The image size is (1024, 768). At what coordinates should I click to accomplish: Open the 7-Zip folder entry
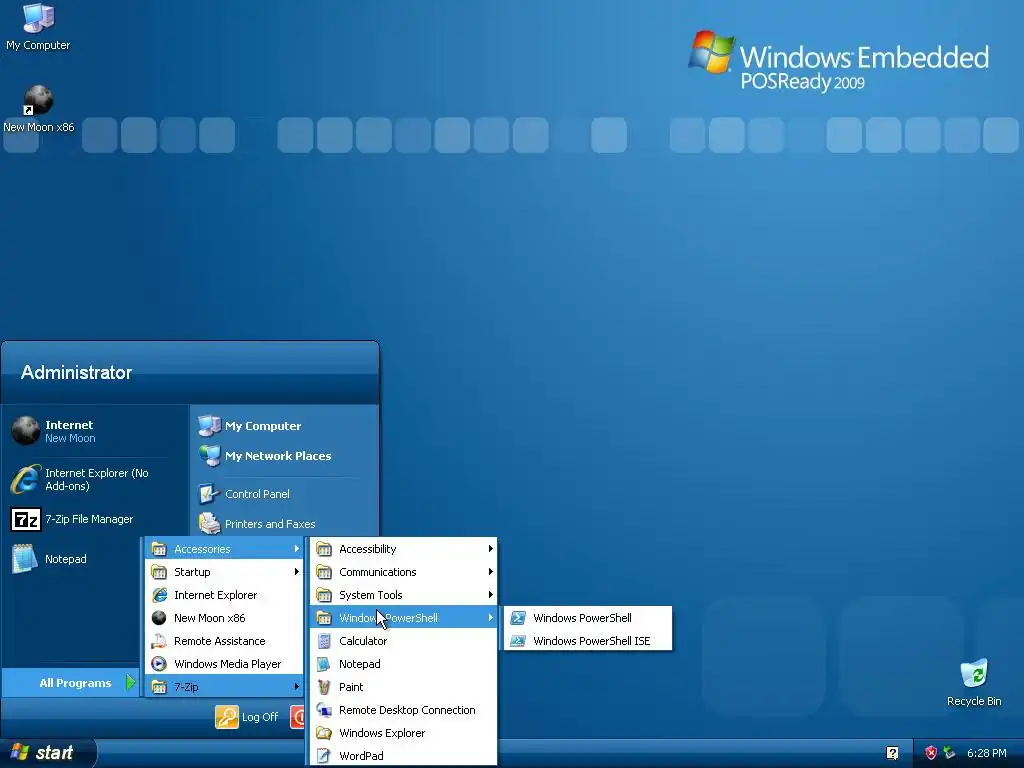(224, 686)
